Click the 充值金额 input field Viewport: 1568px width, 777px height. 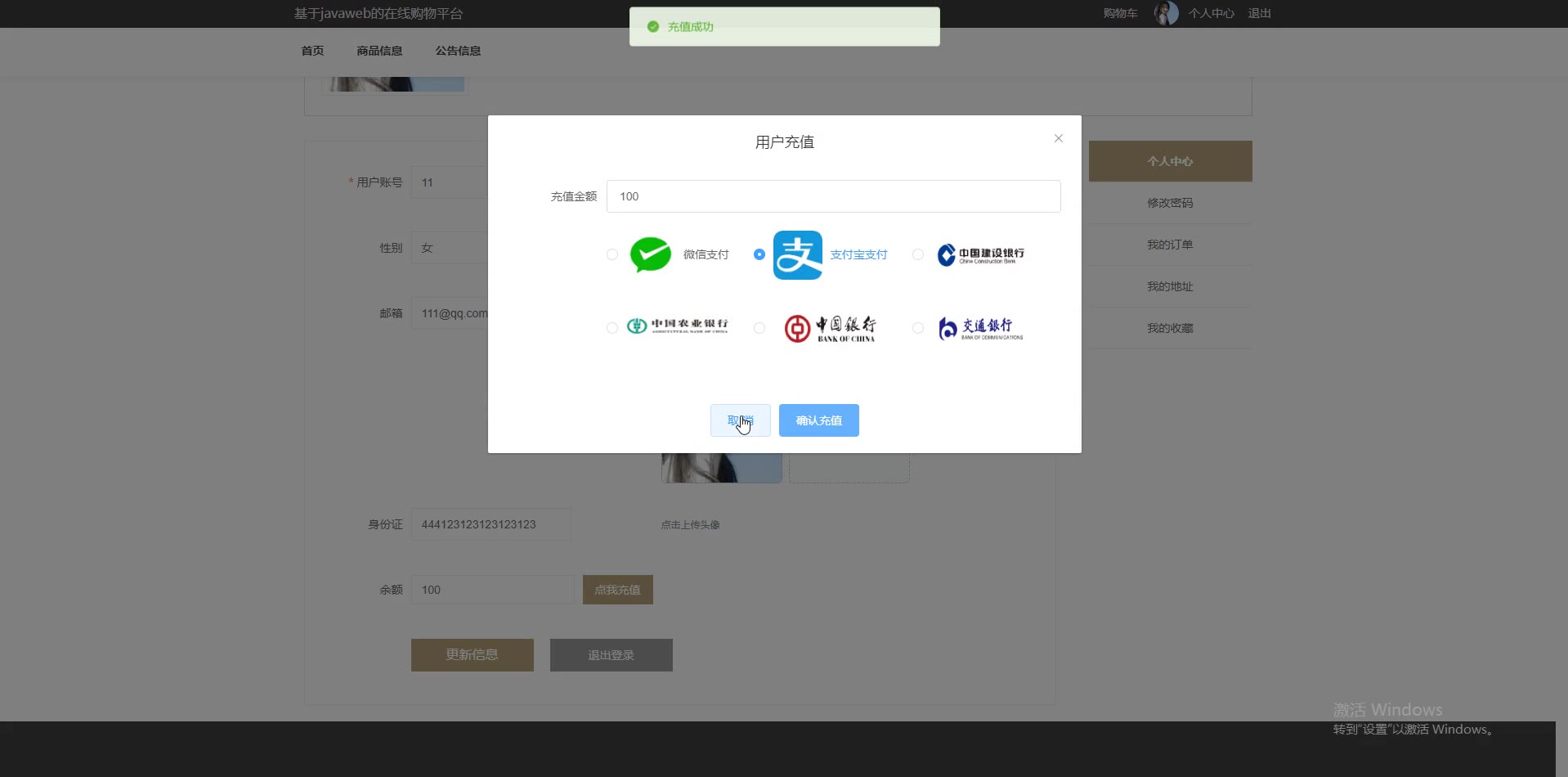pyautogui.click(x=834, y=196)
